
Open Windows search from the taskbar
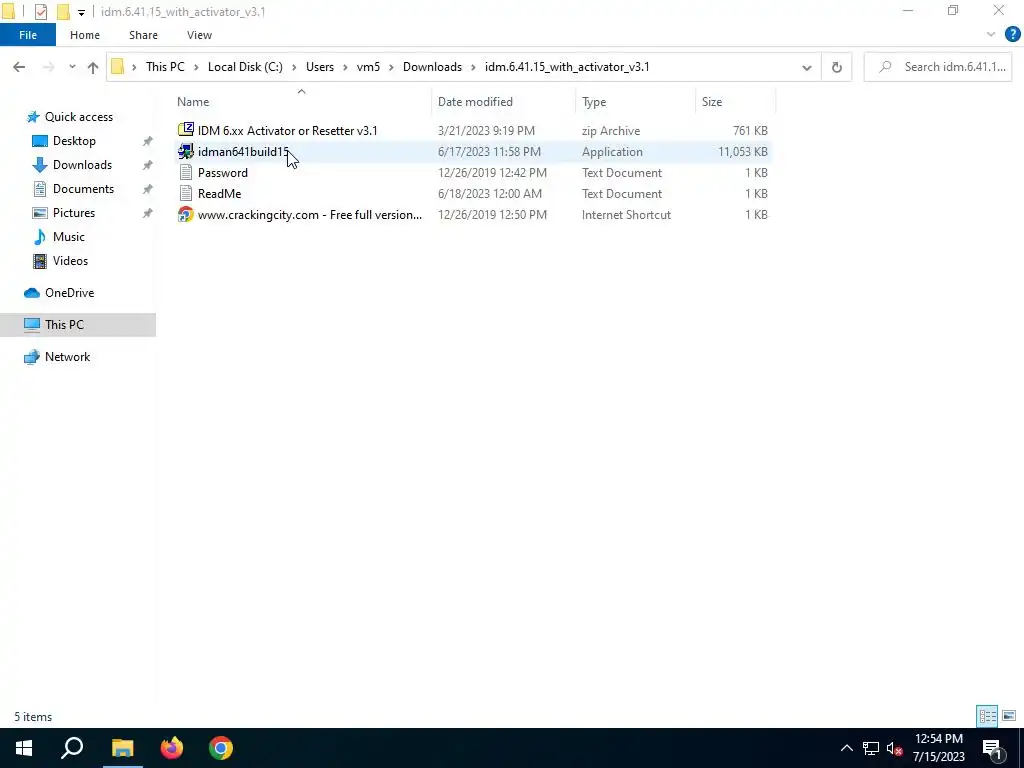pos(72,748)
